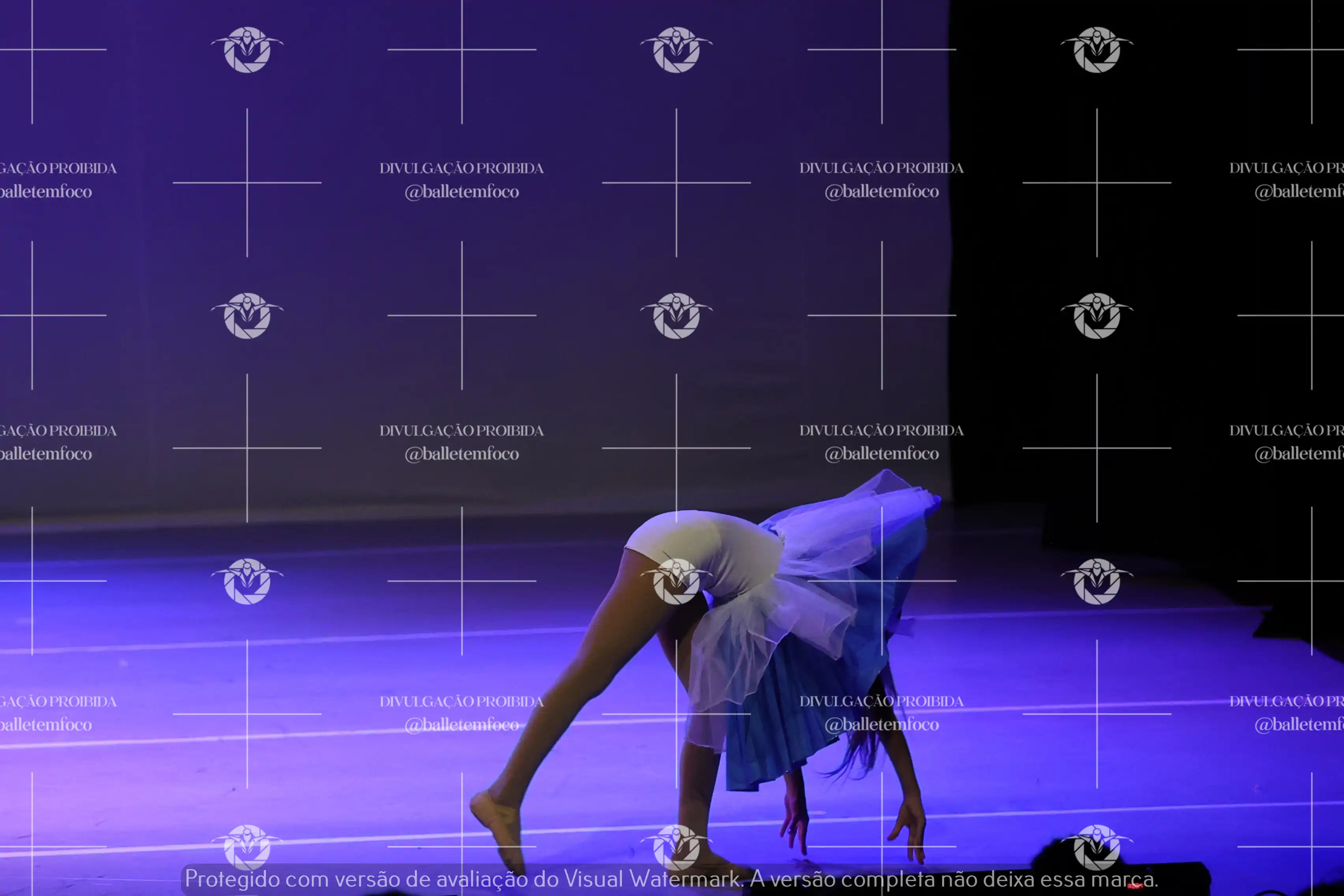Image resolution: width=1344 pixels, height=896 pixels.
Task: Click the small red object at the bottom right
Action: 1135,885
